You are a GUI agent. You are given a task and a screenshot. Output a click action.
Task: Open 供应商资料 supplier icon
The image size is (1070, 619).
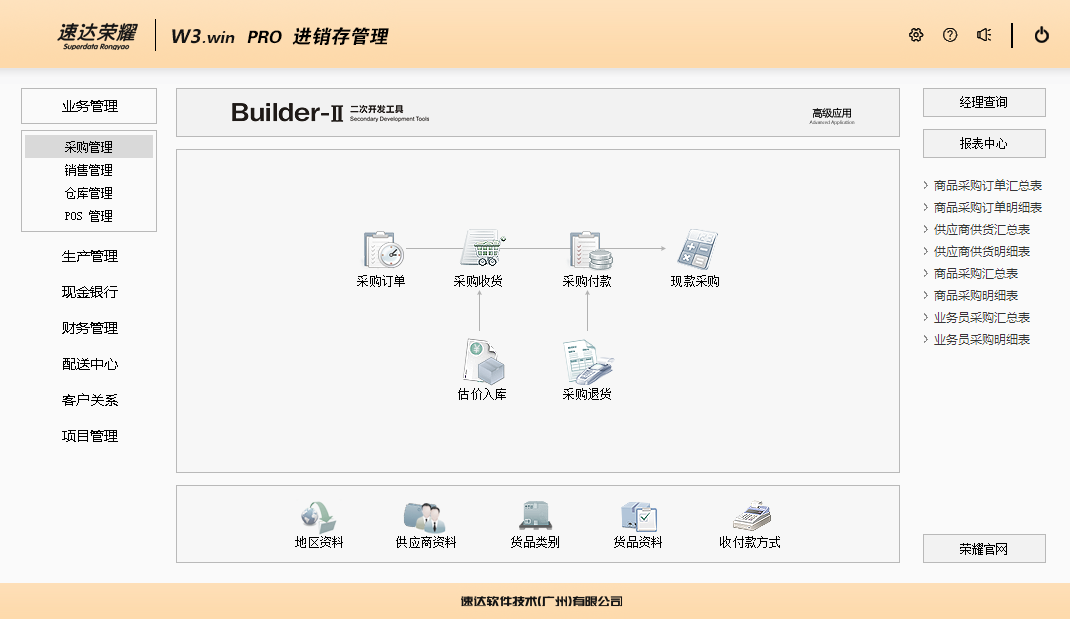425,517
